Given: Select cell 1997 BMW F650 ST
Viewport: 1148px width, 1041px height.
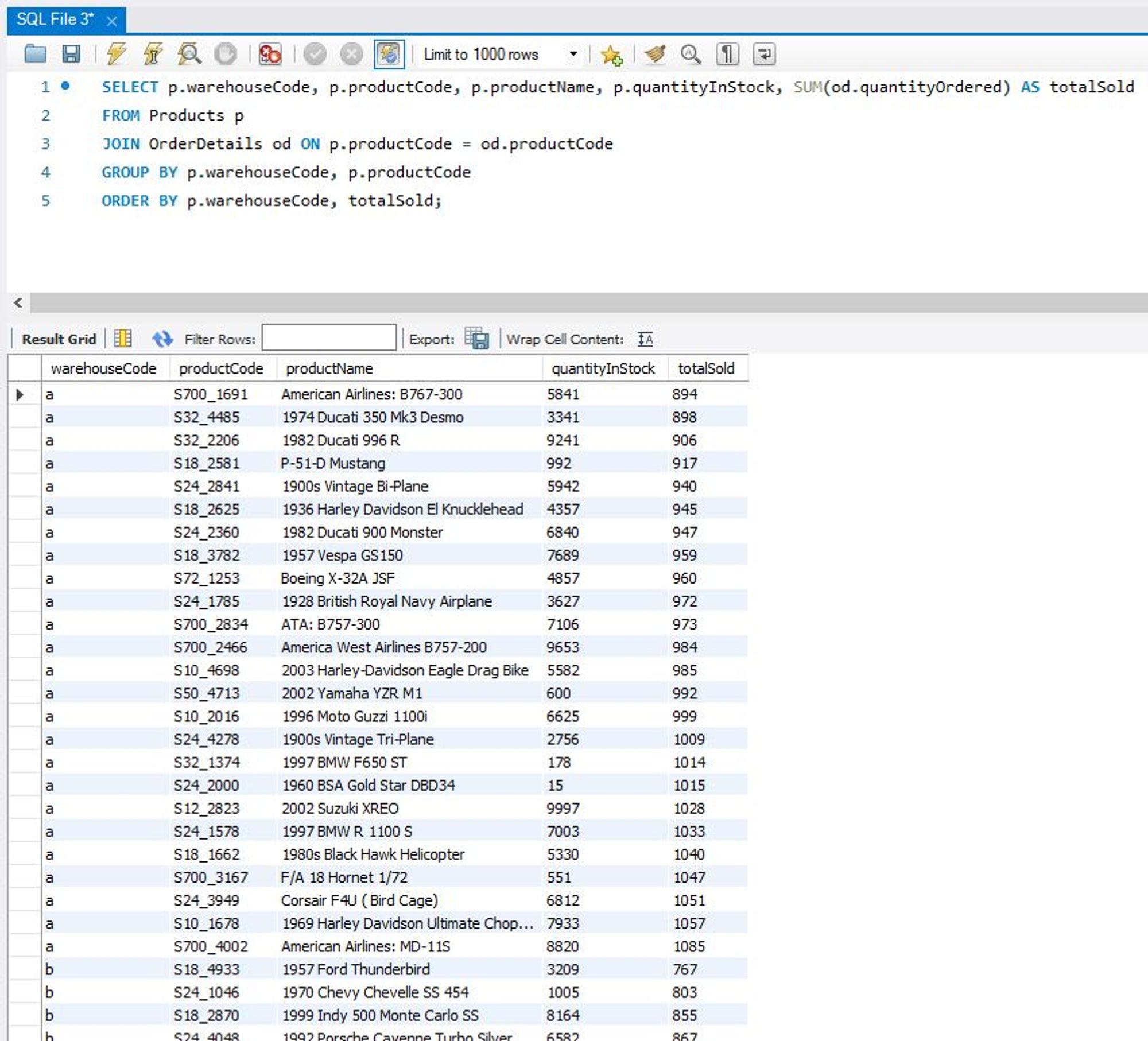Looking at the screenshot, I should click(x=409, y=762).
